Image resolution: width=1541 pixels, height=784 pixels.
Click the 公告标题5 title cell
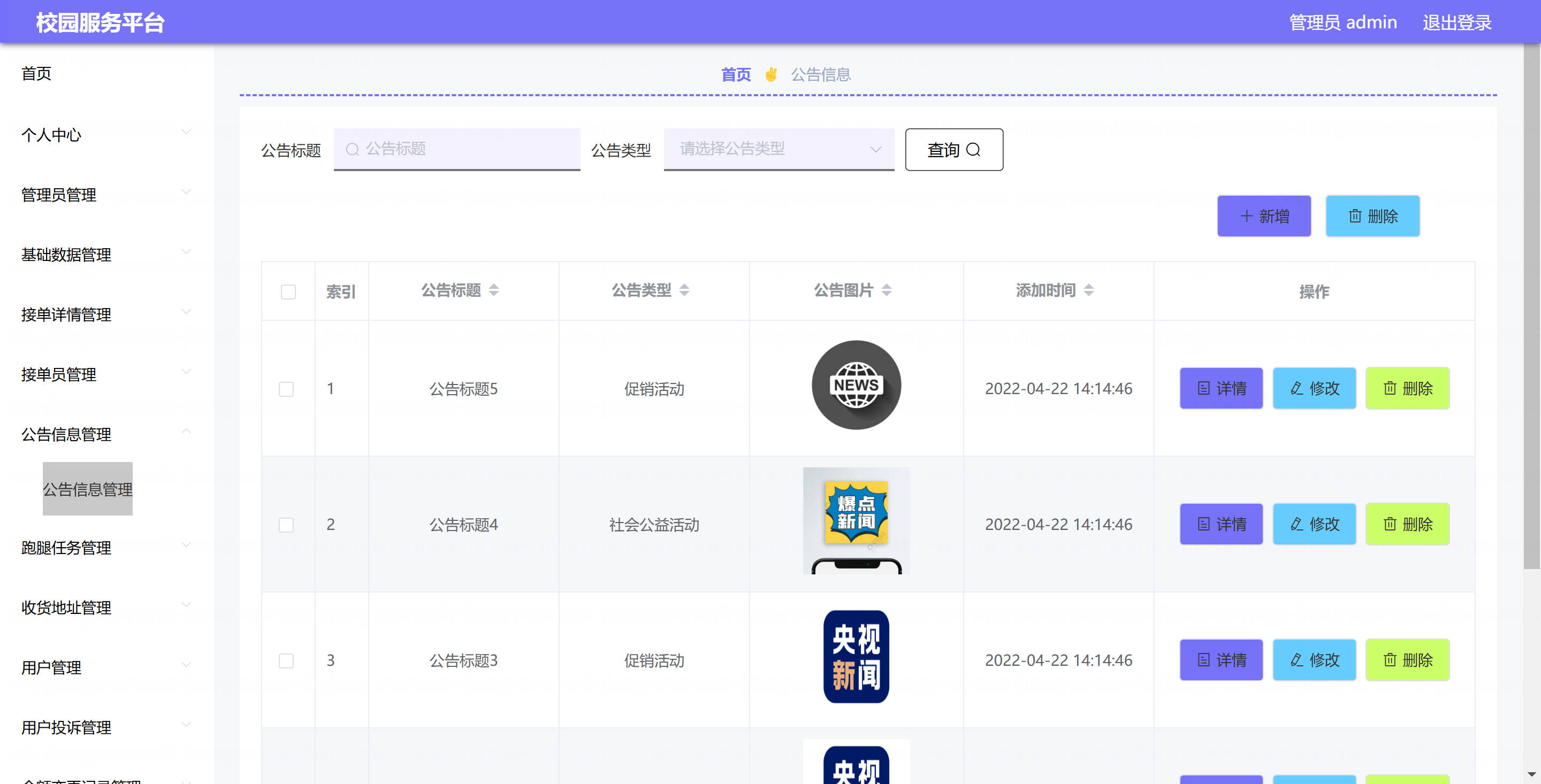463,389
